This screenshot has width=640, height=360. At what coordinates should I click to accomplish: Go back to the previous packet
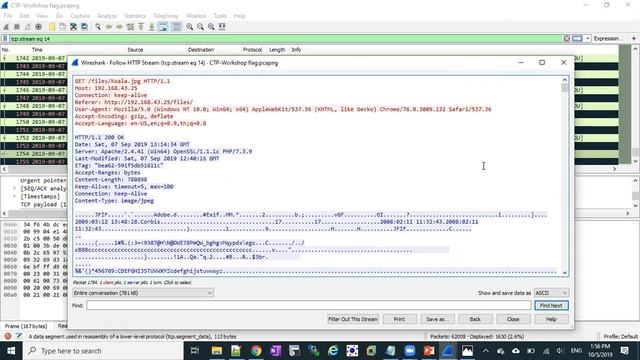(109, 27)
